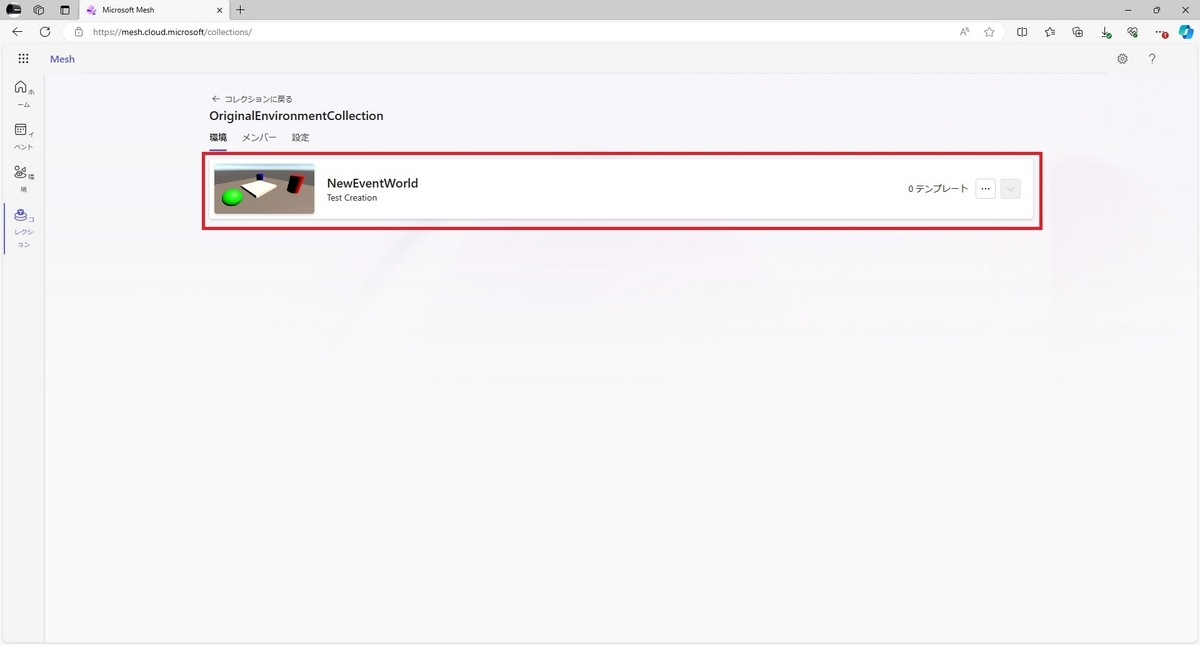The width and height of the screenshot is (1200, 645).
Task: Open the Environments (環境) sidebar item
Action: click(23, 179)
